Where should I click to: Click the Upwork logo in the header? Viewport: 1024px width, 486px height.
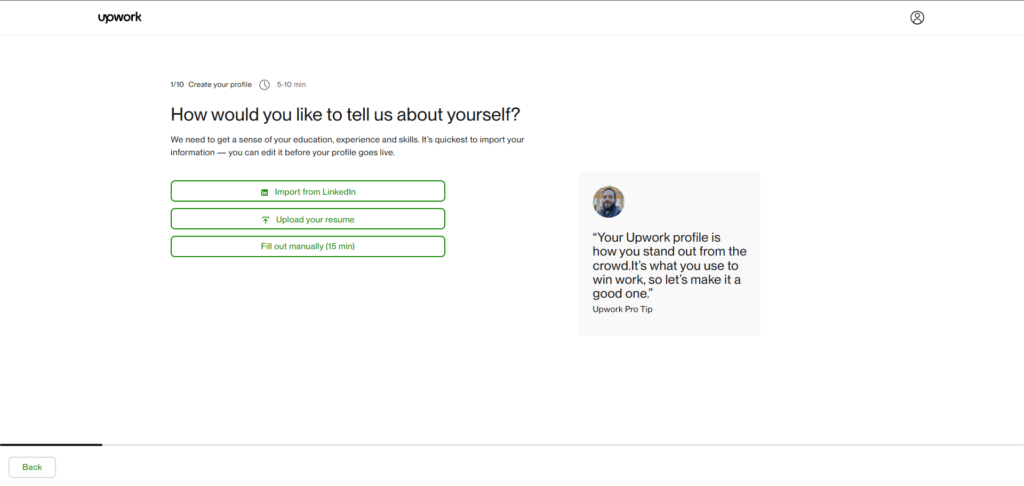click(x=120, y=18)
